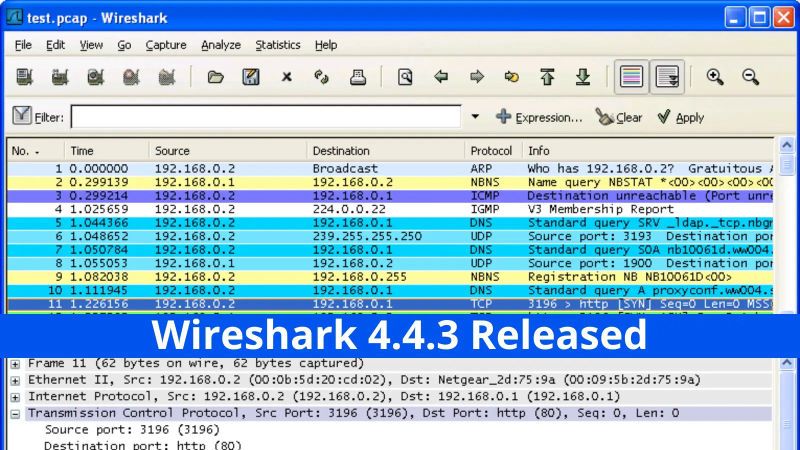Select packet 4 IGMP V3 Membership Report
800x450 pixels.
390,209
